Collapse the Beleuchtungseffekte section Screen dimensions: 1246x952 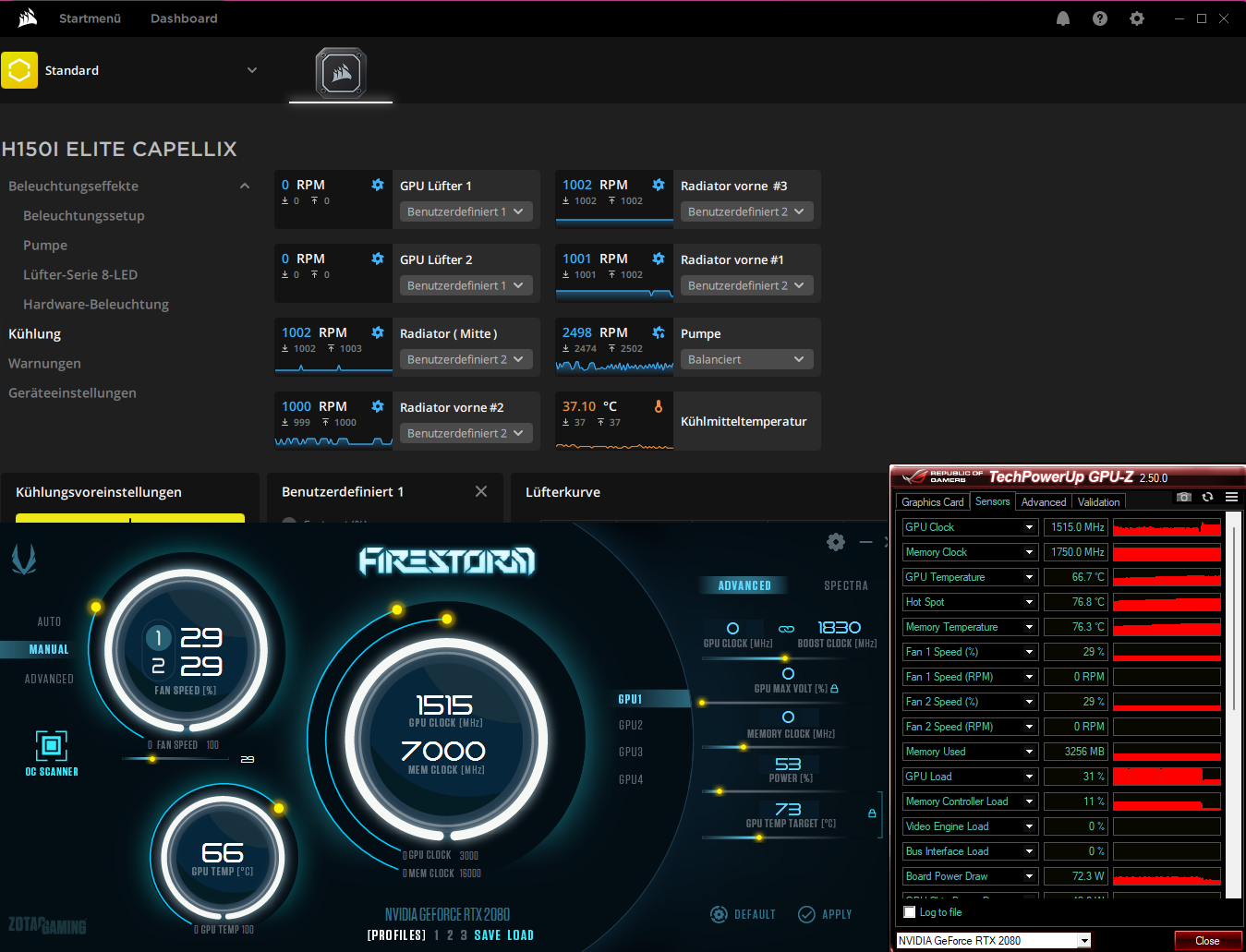[245, 186]
